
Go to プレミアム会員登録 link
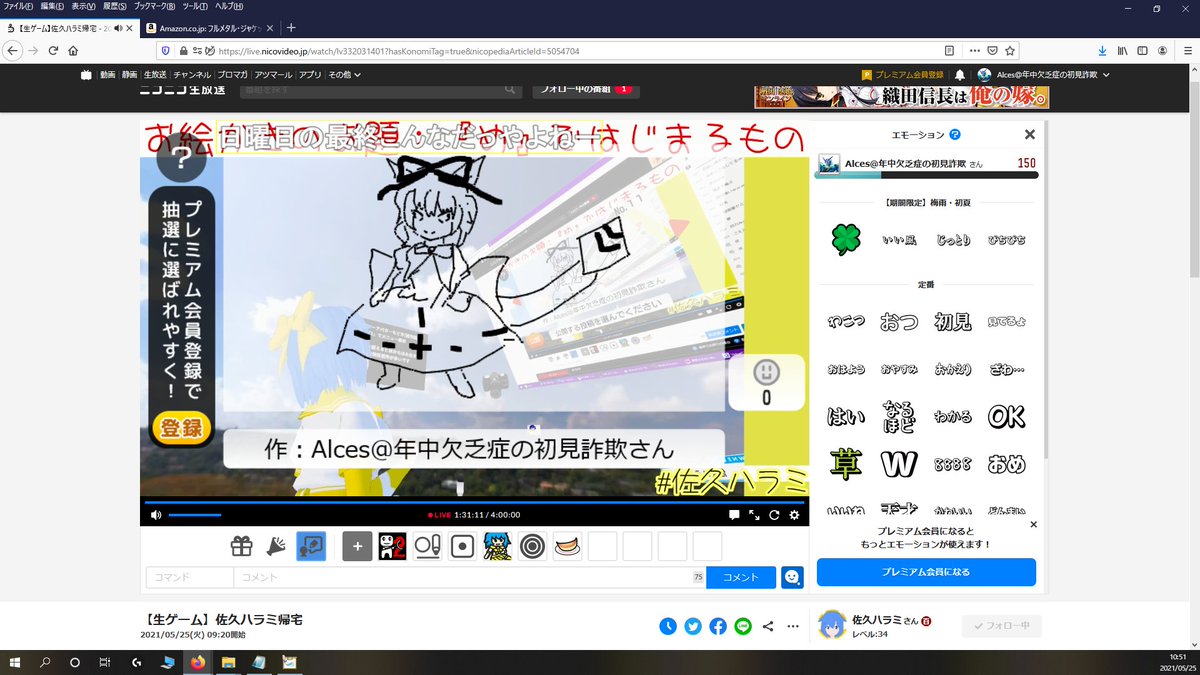pos(903,75)
